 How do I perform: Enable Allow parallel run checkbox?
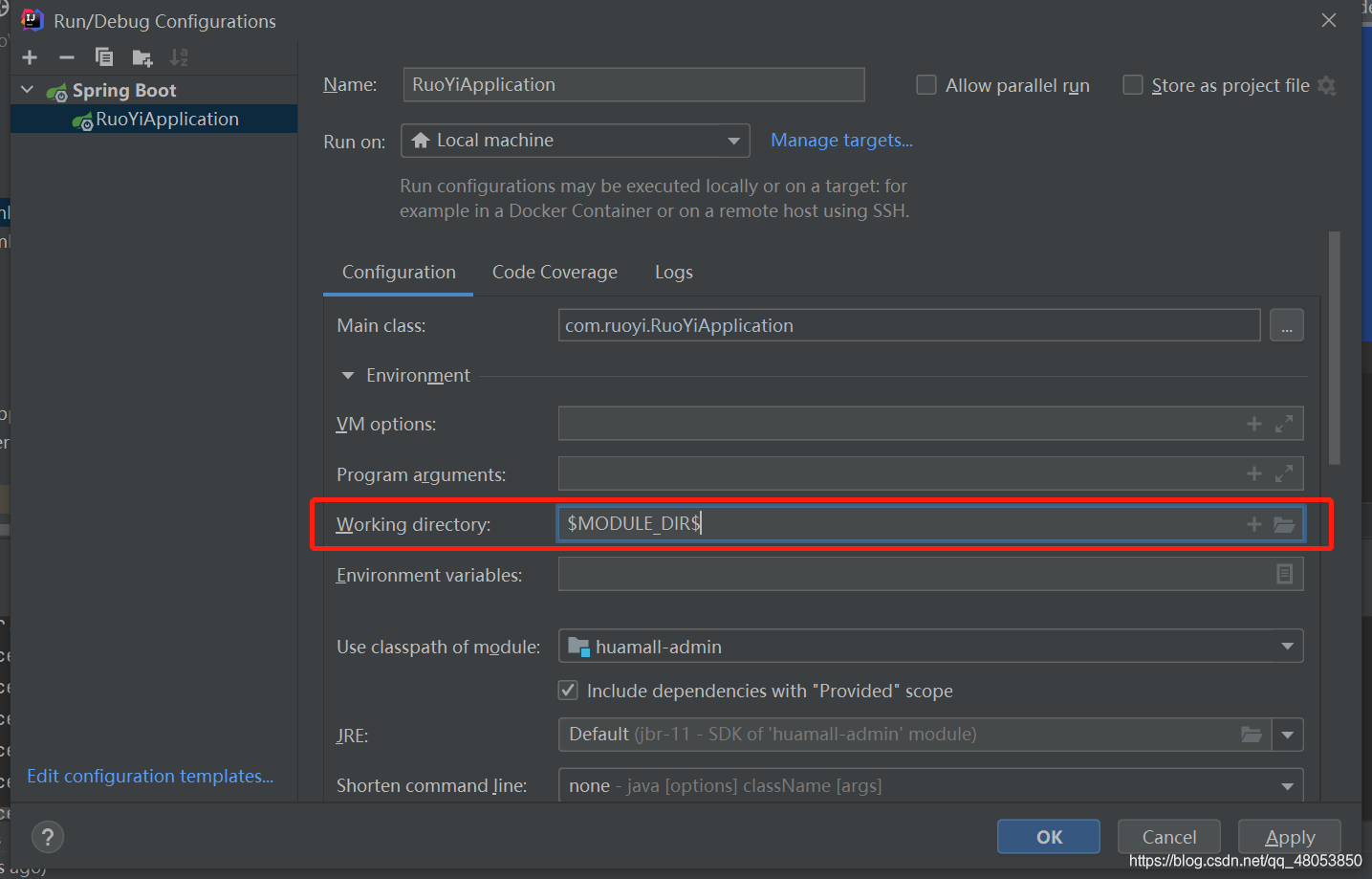pos(926,85)
